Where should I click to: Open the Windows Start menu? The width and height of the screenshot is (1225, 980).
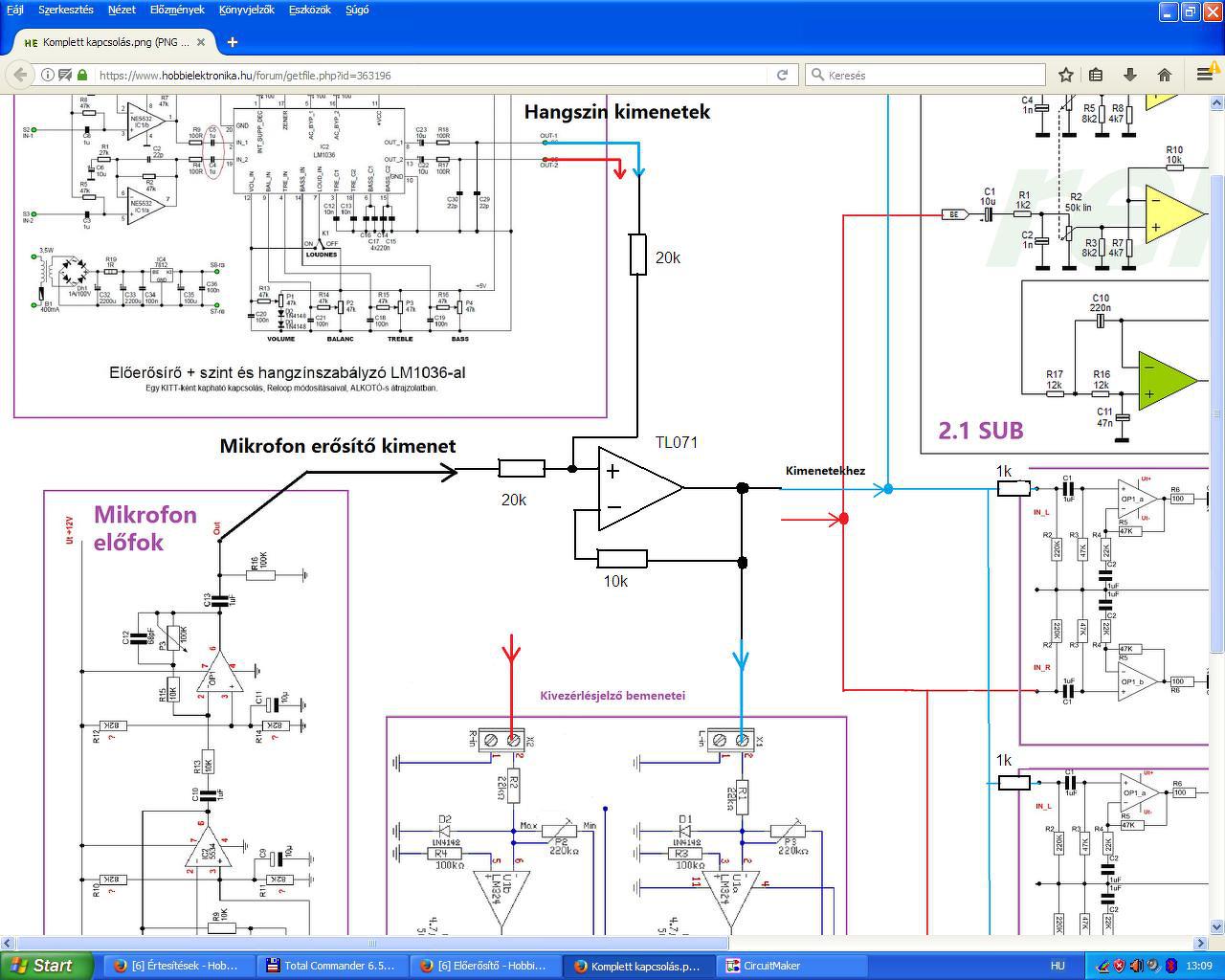point(46,966)
